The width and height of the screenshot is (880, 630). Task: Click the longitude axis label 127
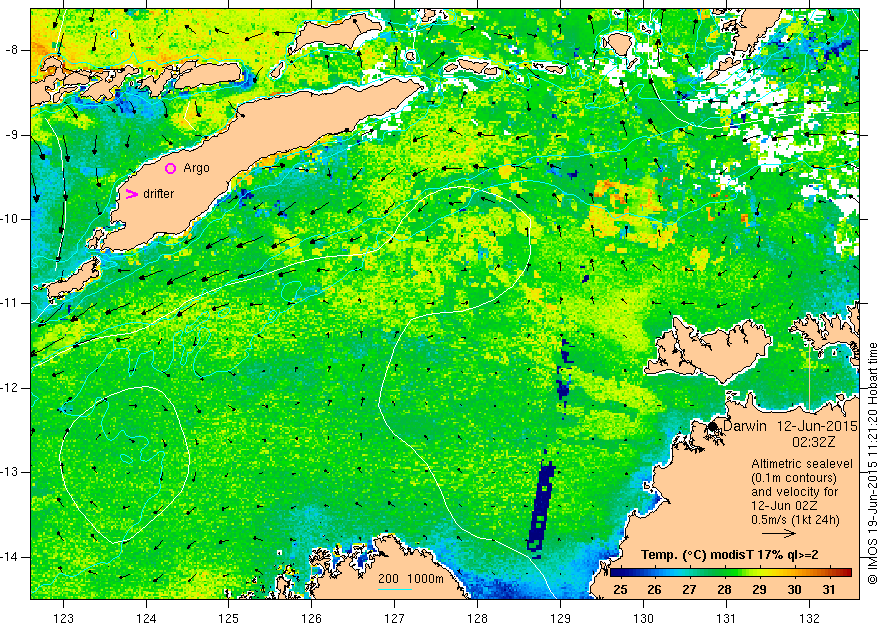coord(395,618)
